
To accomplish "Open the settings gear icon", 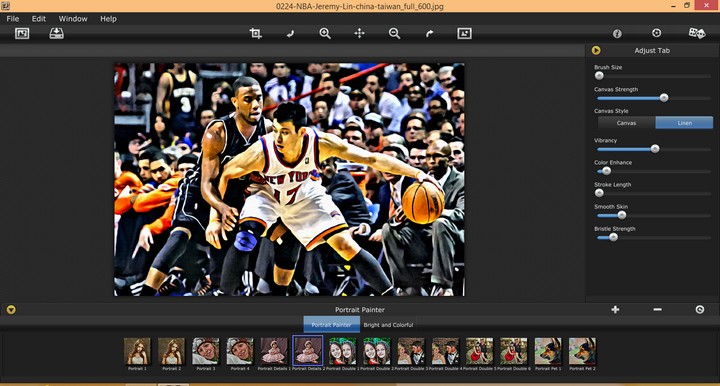I will click(x=657, y=33).
